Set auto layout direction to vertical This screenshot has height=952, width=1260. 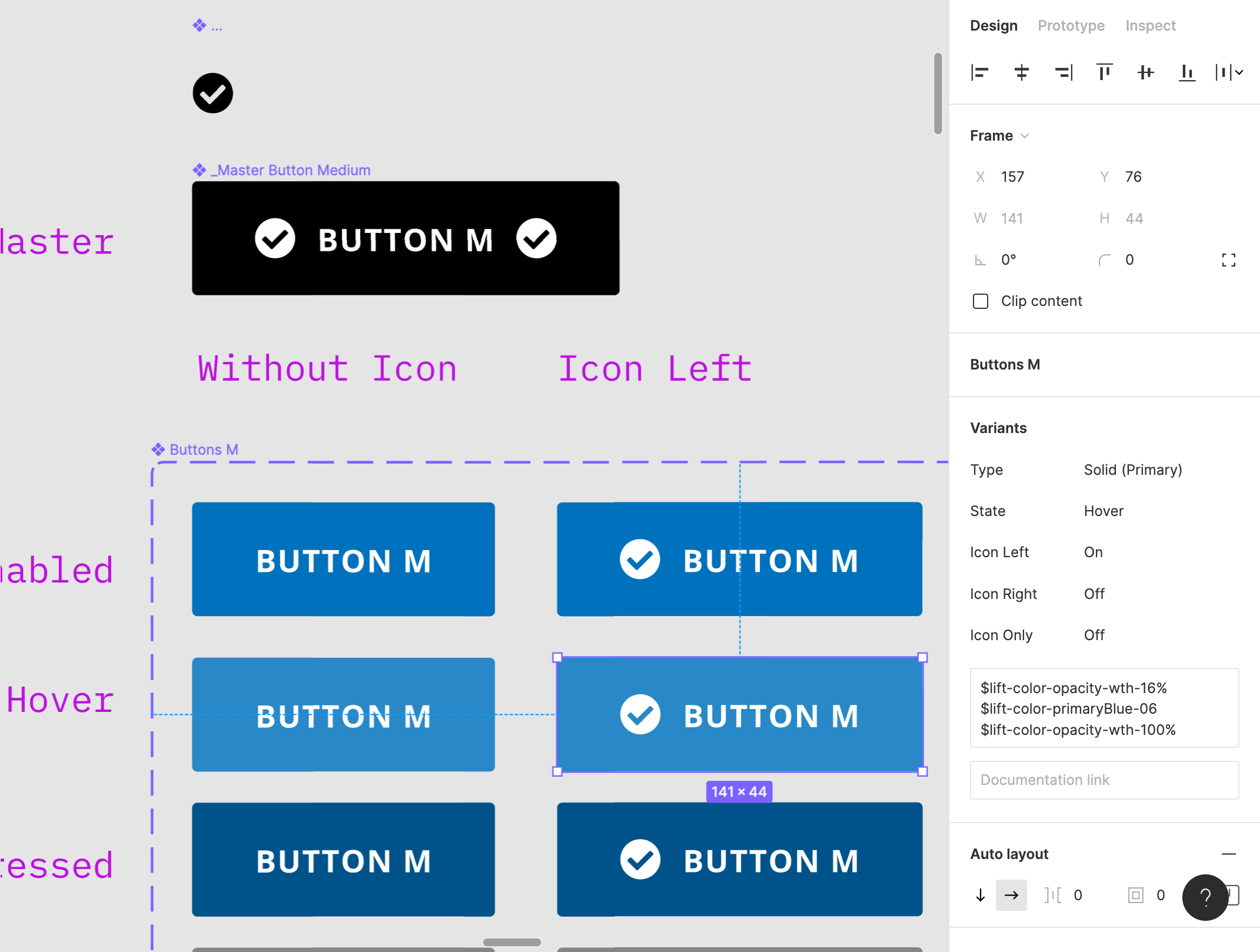click(x=981, y=895)
